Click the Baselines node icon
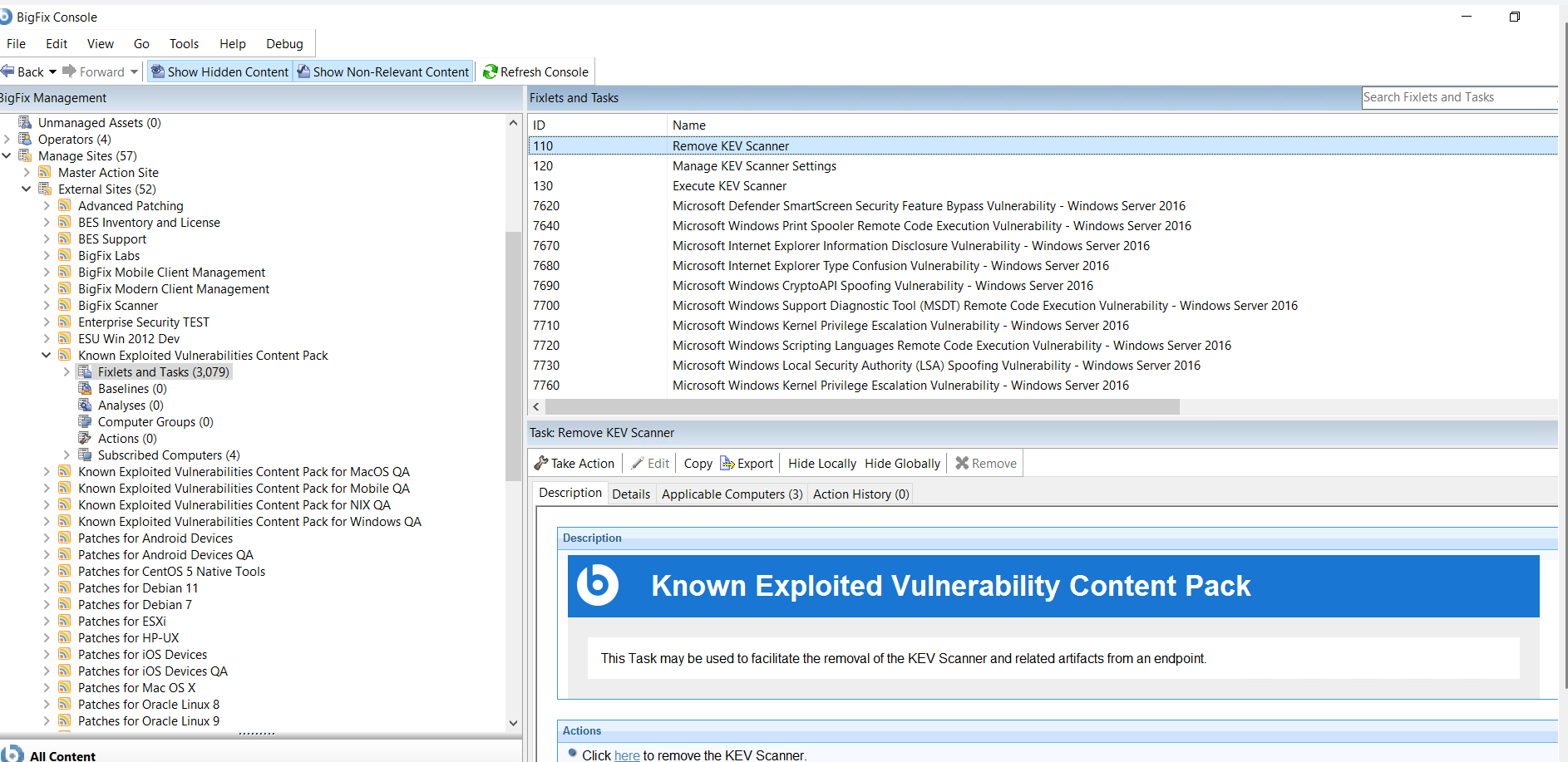Viewport: 1568px width, 762px height. click(85, 388)
